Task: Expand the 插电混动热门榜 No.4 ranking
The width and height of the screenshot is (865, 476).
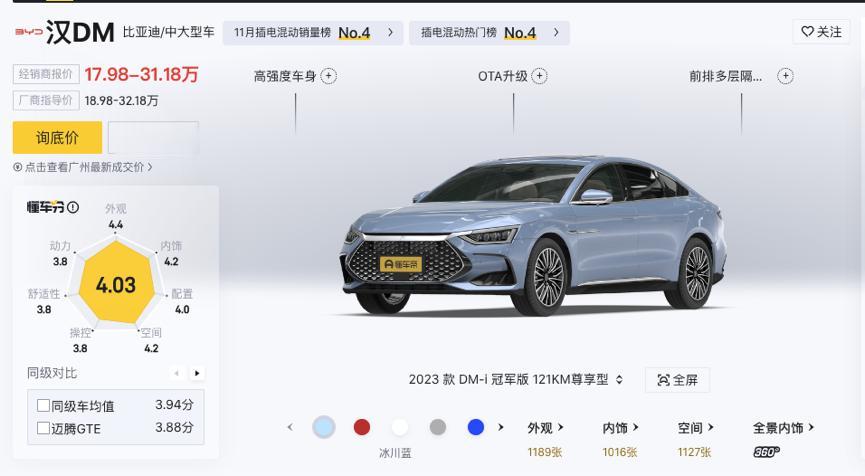Action: point(489,33)
